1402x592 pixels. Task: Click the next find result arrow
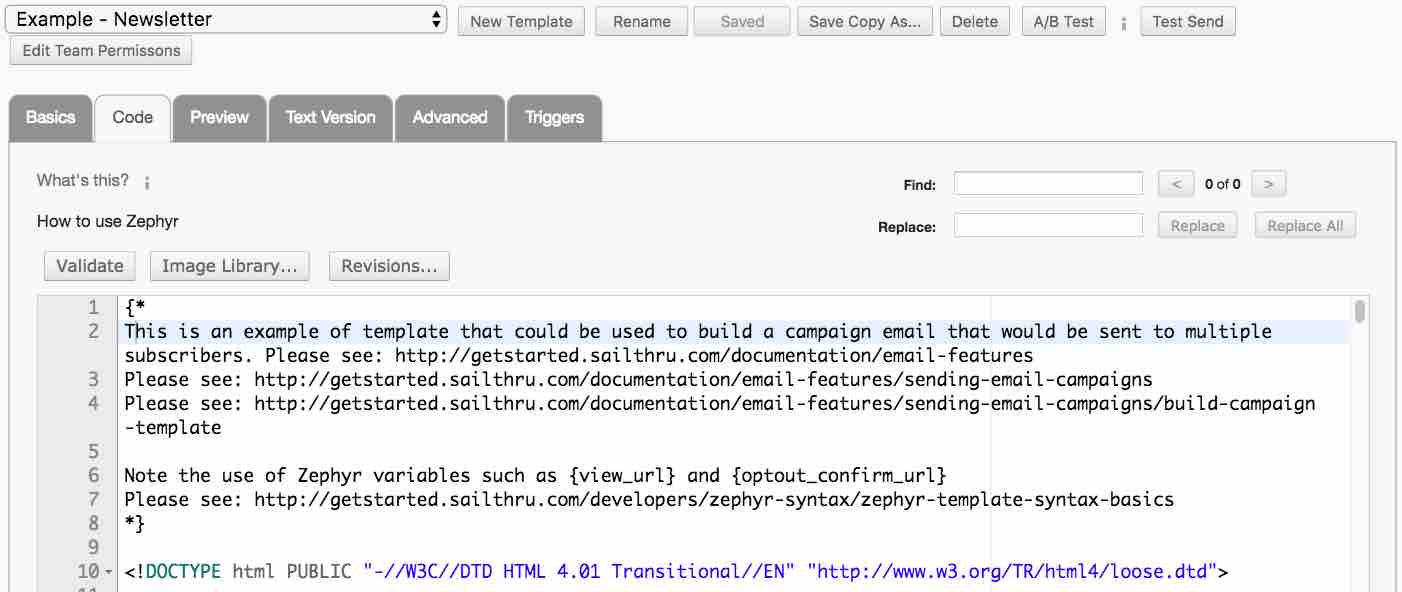click(x=1268, y=183)
